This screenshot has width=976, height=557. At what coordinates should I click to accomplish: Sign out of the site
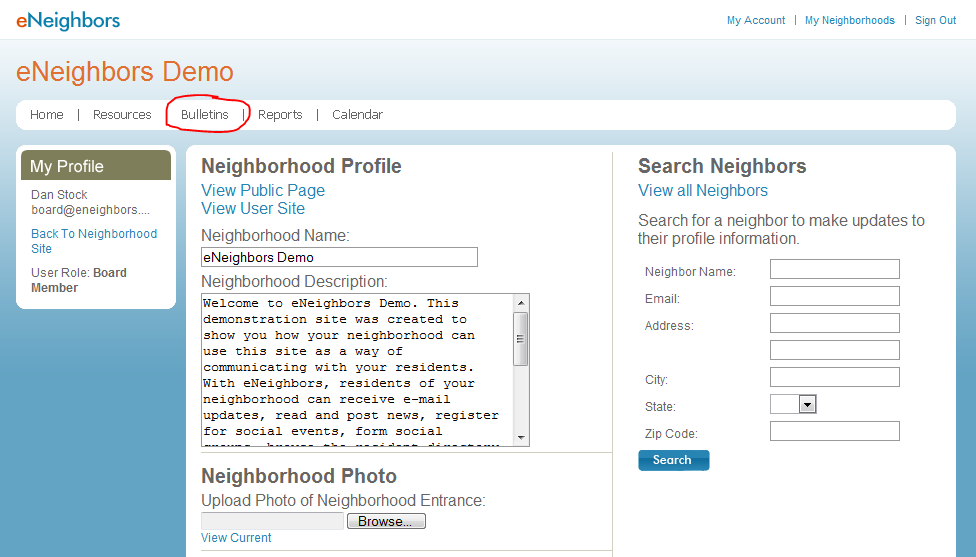coord(935,20)
